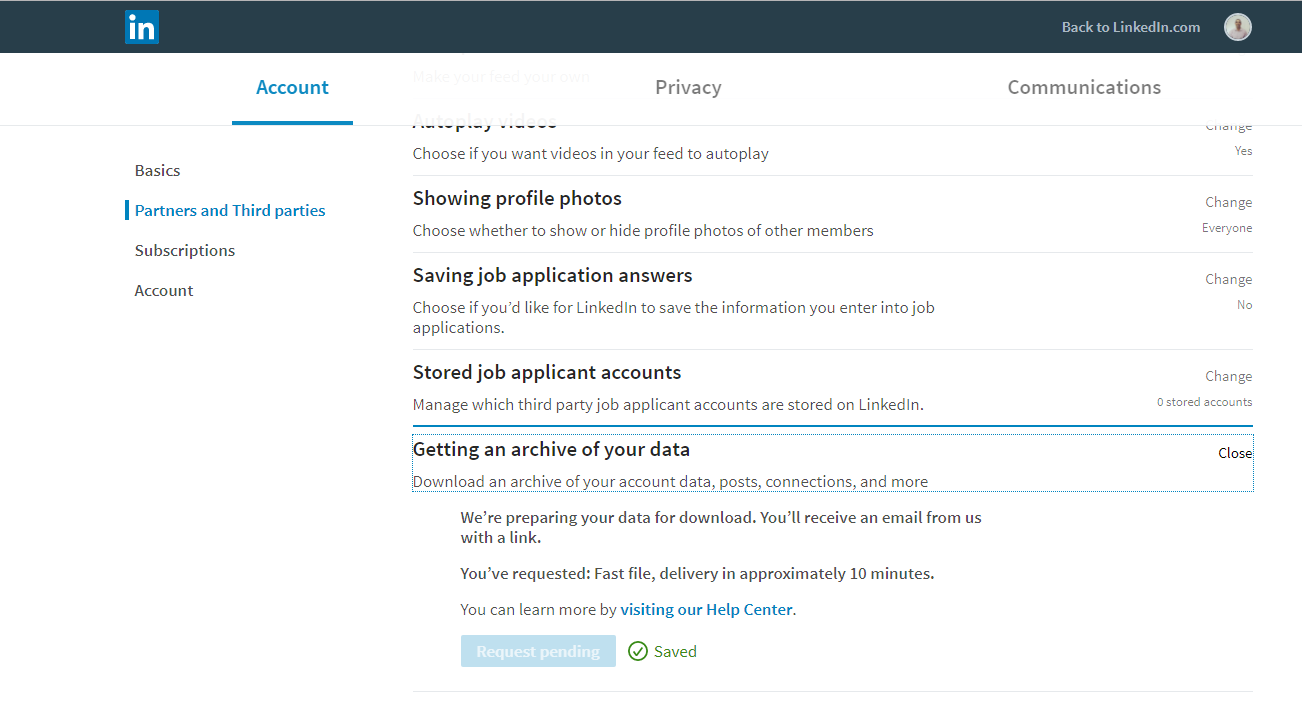Image resolution: width=1302 pixels, height=720 pixels.
Task: Switch to the Privacy tab
Action: point(688,88)
